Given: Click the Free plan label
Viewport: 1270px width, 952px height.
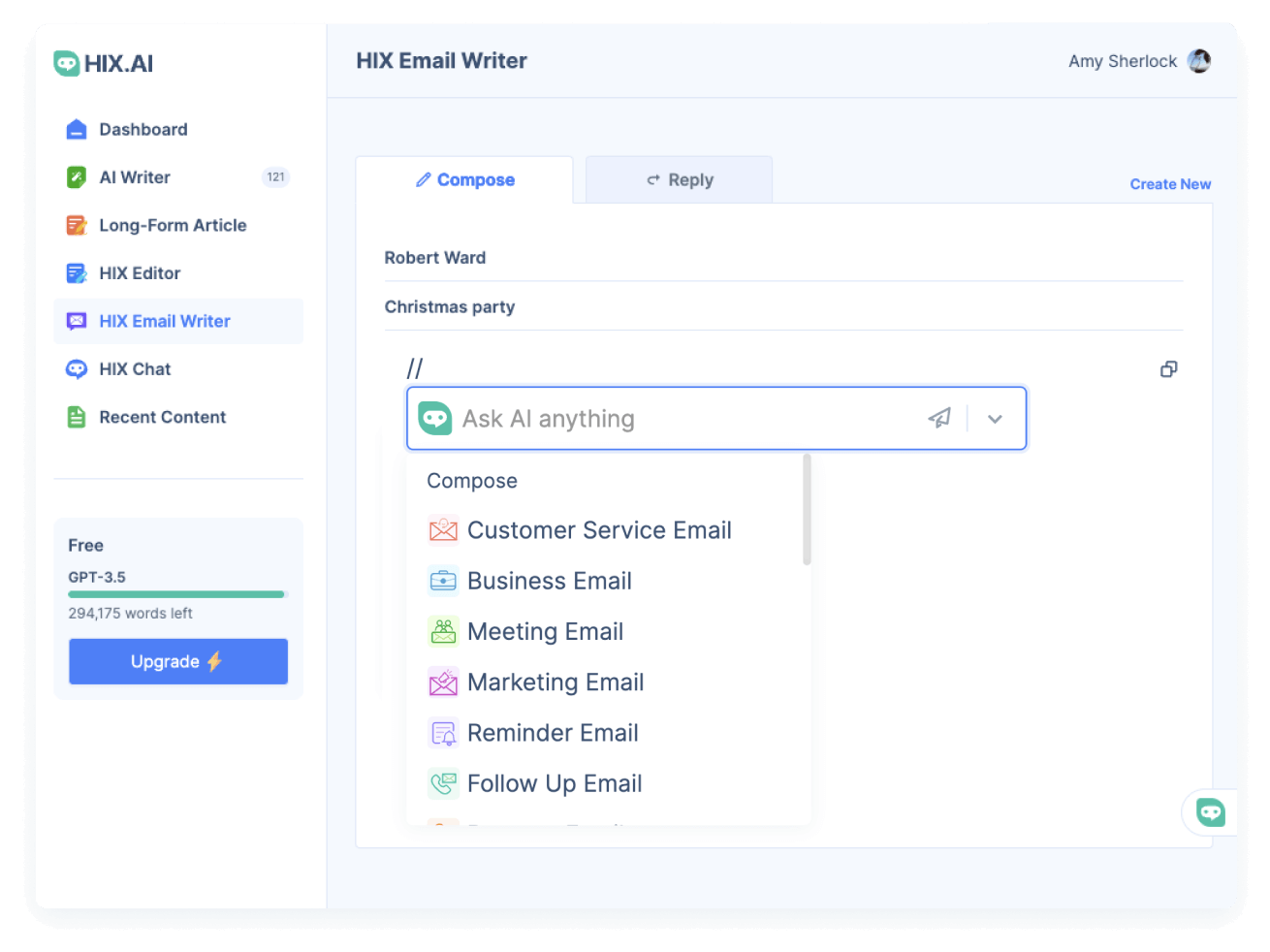Looking at the screenshot, I should [x=85, y=546].
